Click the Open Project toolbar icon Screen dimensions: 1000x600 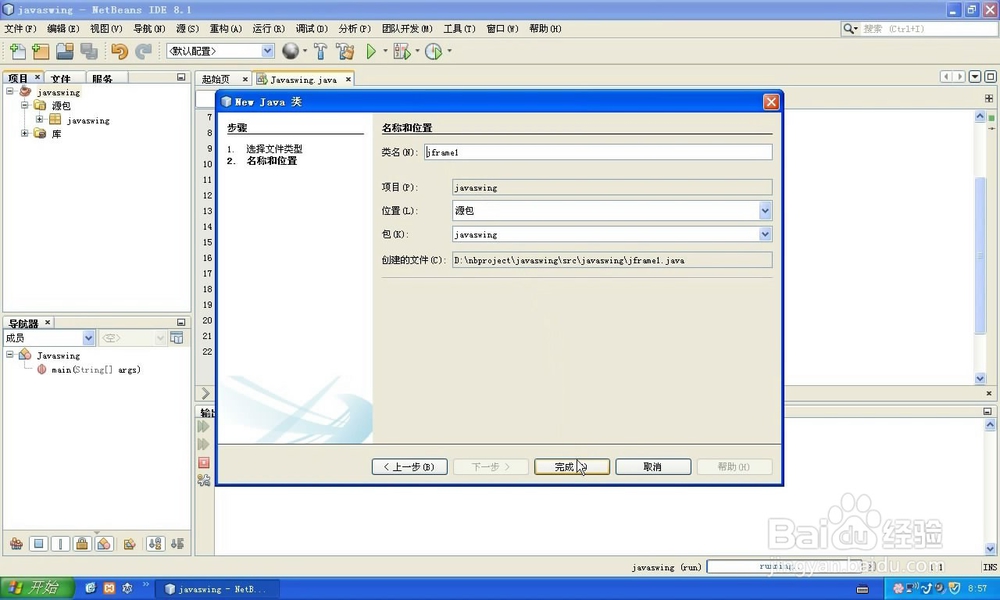click(x=64, y=51)
